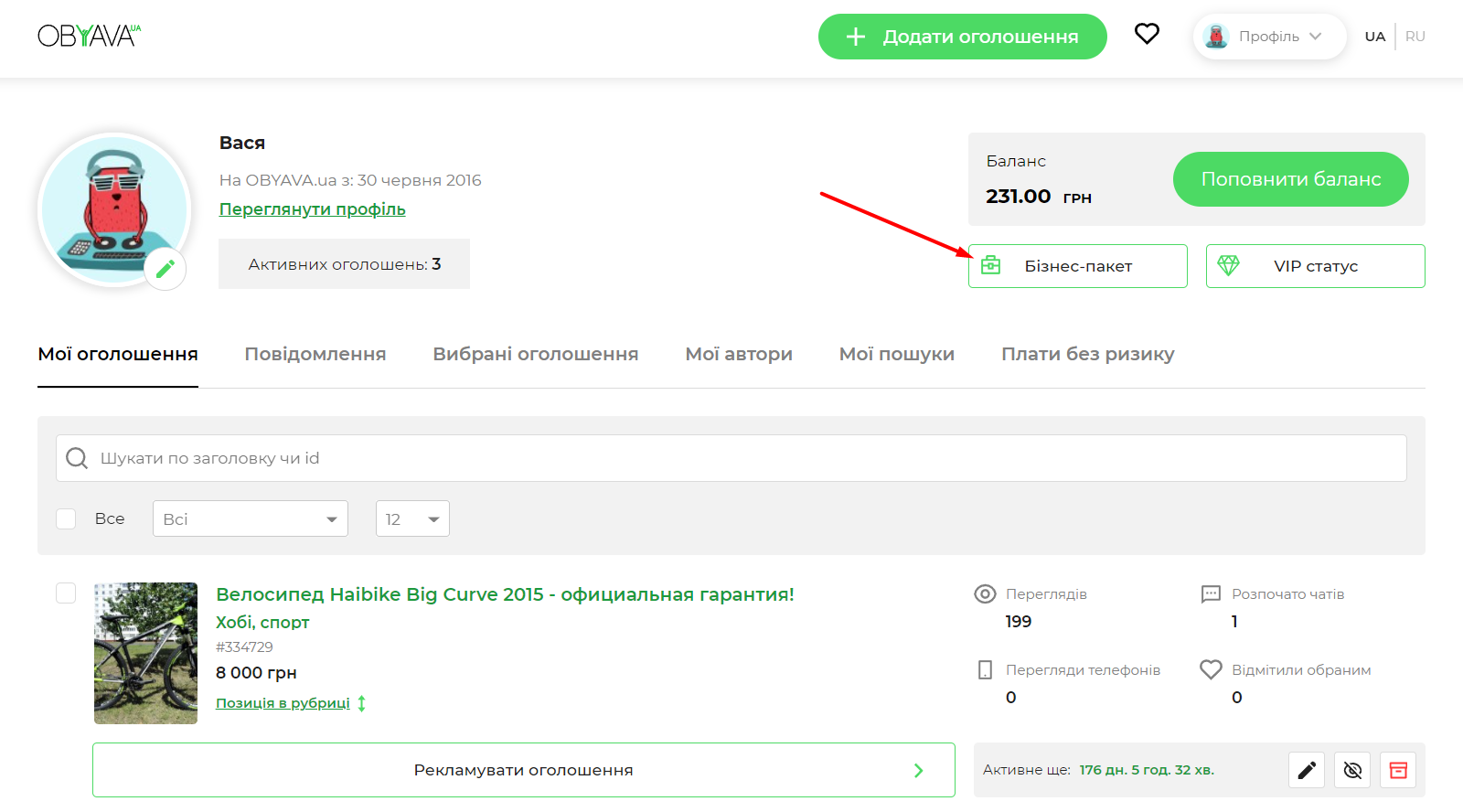Open the 'Всі' status filter dropdown
Screen dimensions: 1463x812
pos(250,518)
